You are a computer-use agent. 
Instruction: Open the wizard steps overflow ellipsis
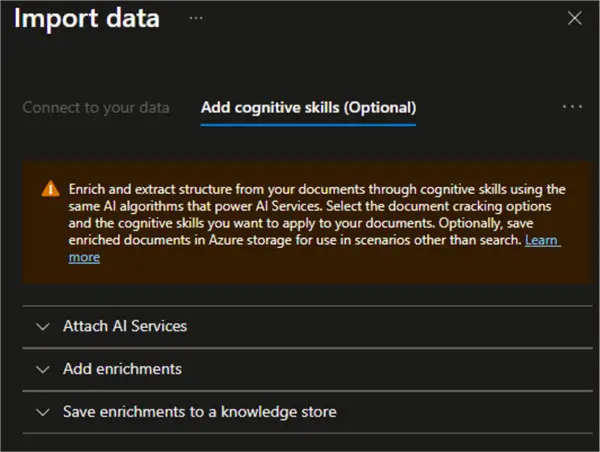572,106
